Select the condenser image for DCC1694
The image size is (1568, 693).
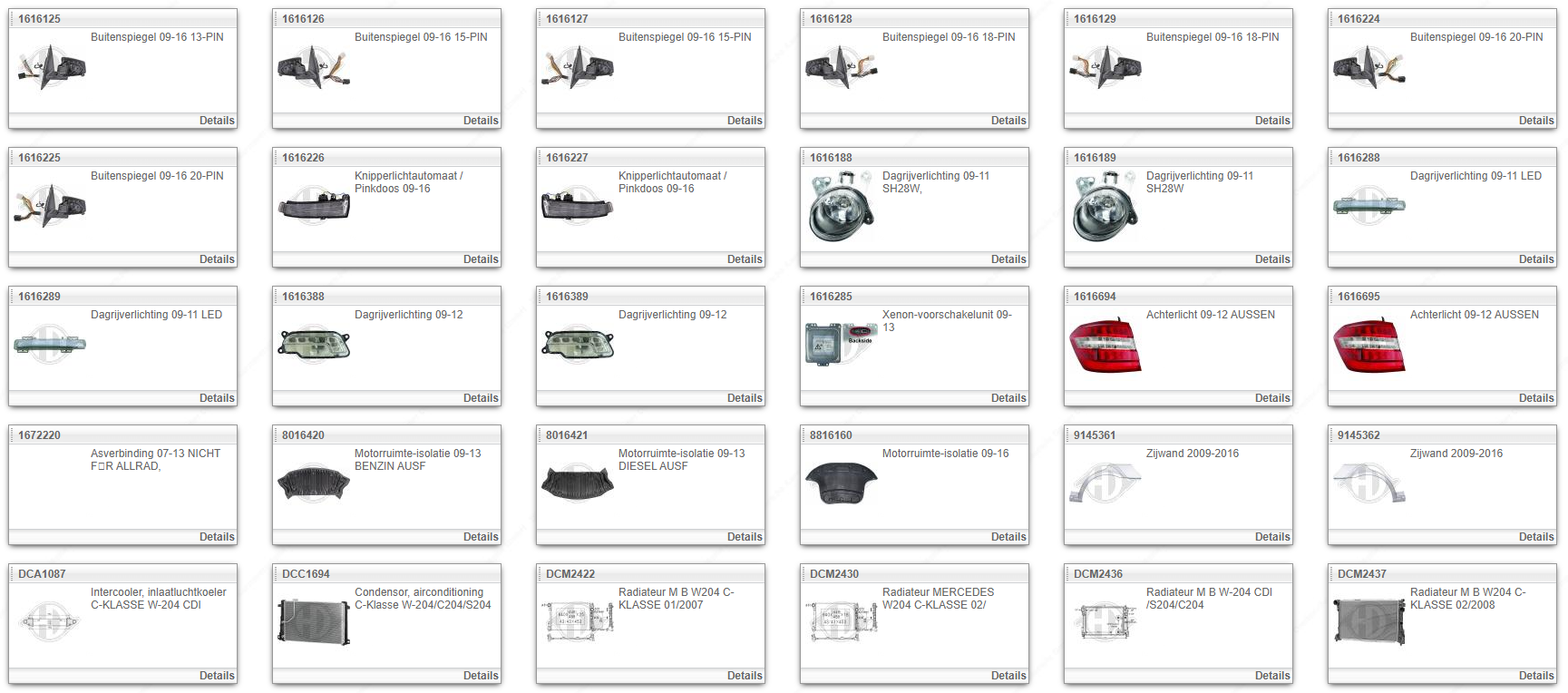click(x=314, y=621)
